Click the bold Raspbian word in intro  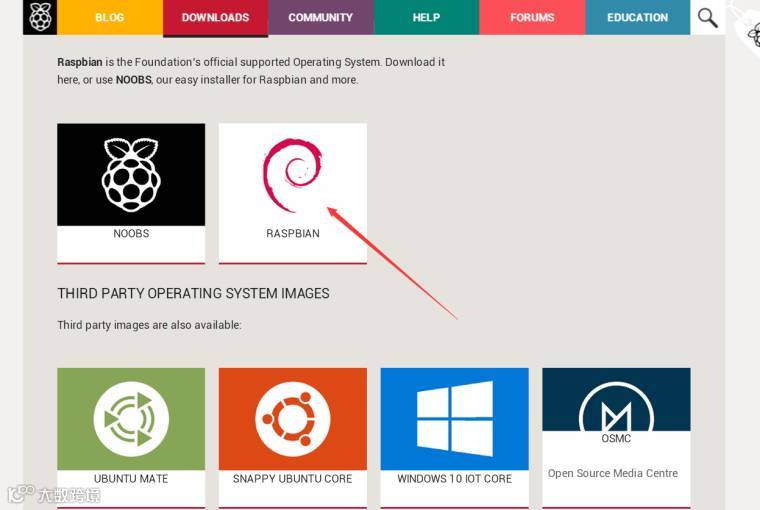click(x=80, y=63)
